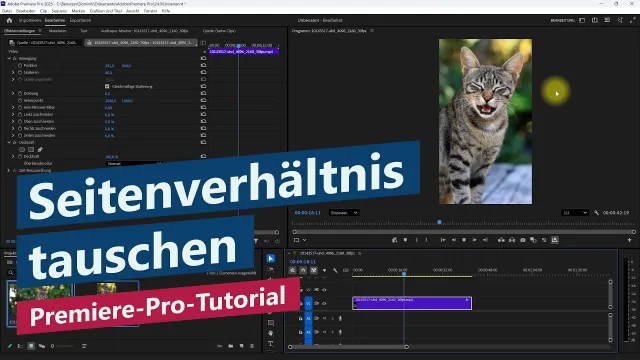Open the Fenster menu

click(x=151, y=11)
